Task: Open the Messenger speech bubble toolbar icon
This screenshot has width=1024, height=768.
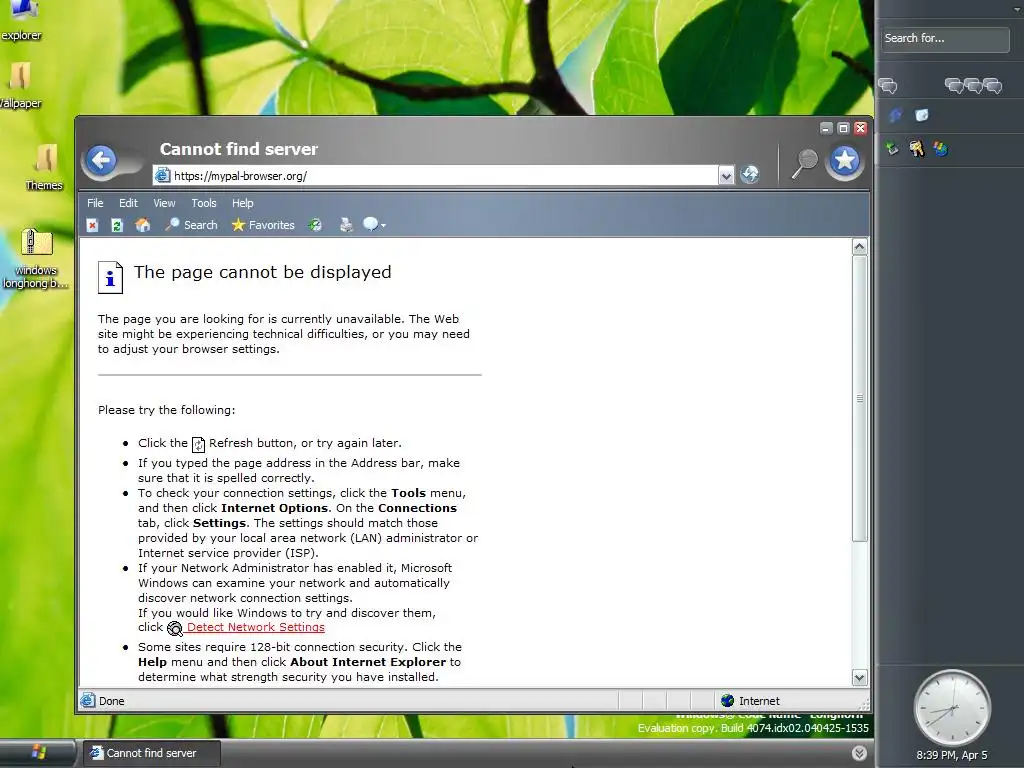Action: point(370,225)
